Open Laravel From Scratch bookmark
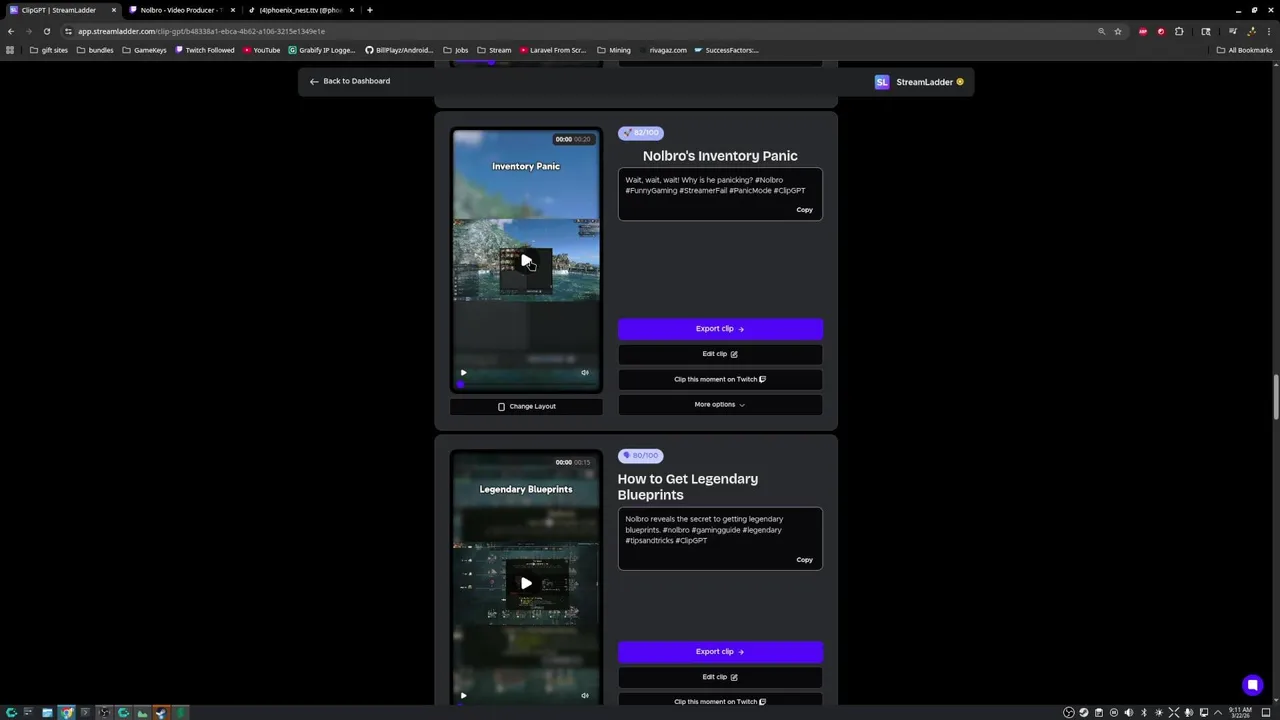 553,50
